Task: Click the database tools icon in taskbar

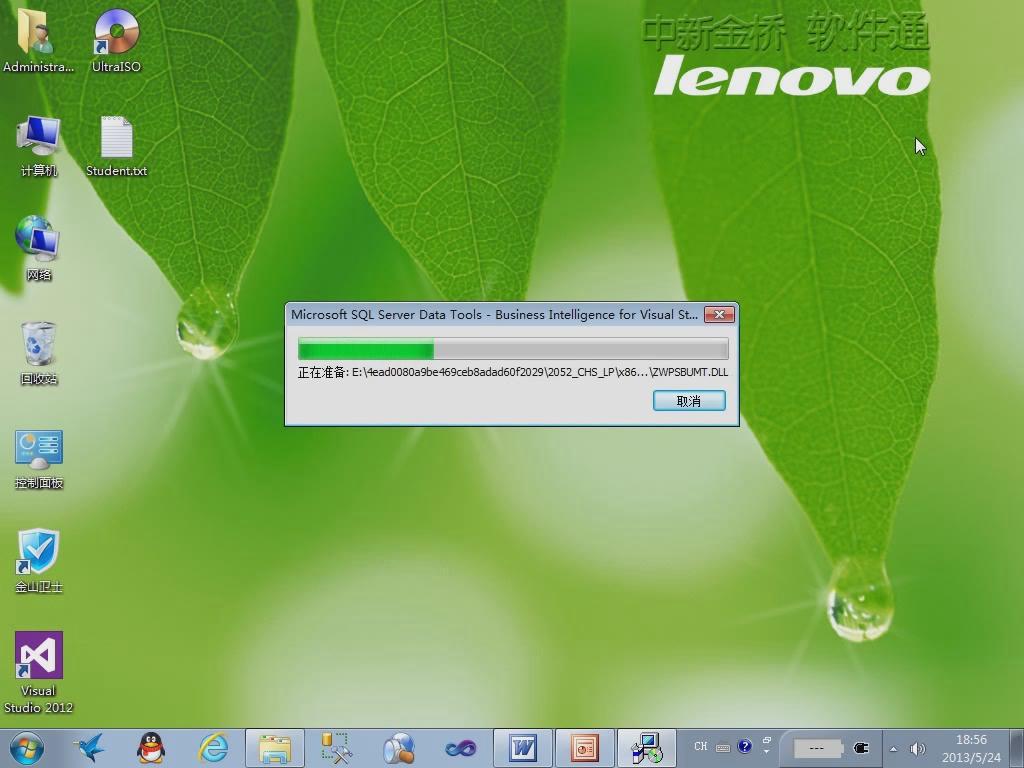Action: pos(336,748)
